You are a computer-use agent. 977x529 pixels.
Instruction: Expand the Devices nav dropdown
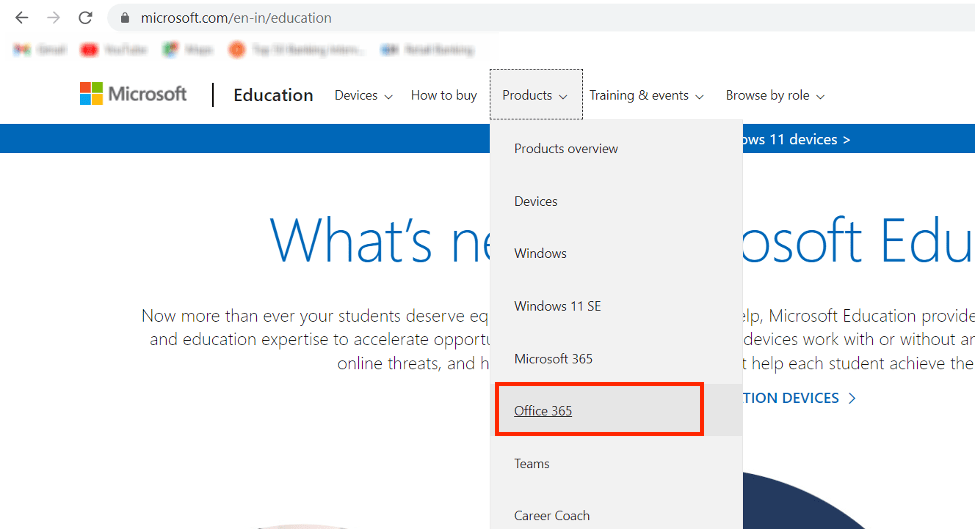363,95
